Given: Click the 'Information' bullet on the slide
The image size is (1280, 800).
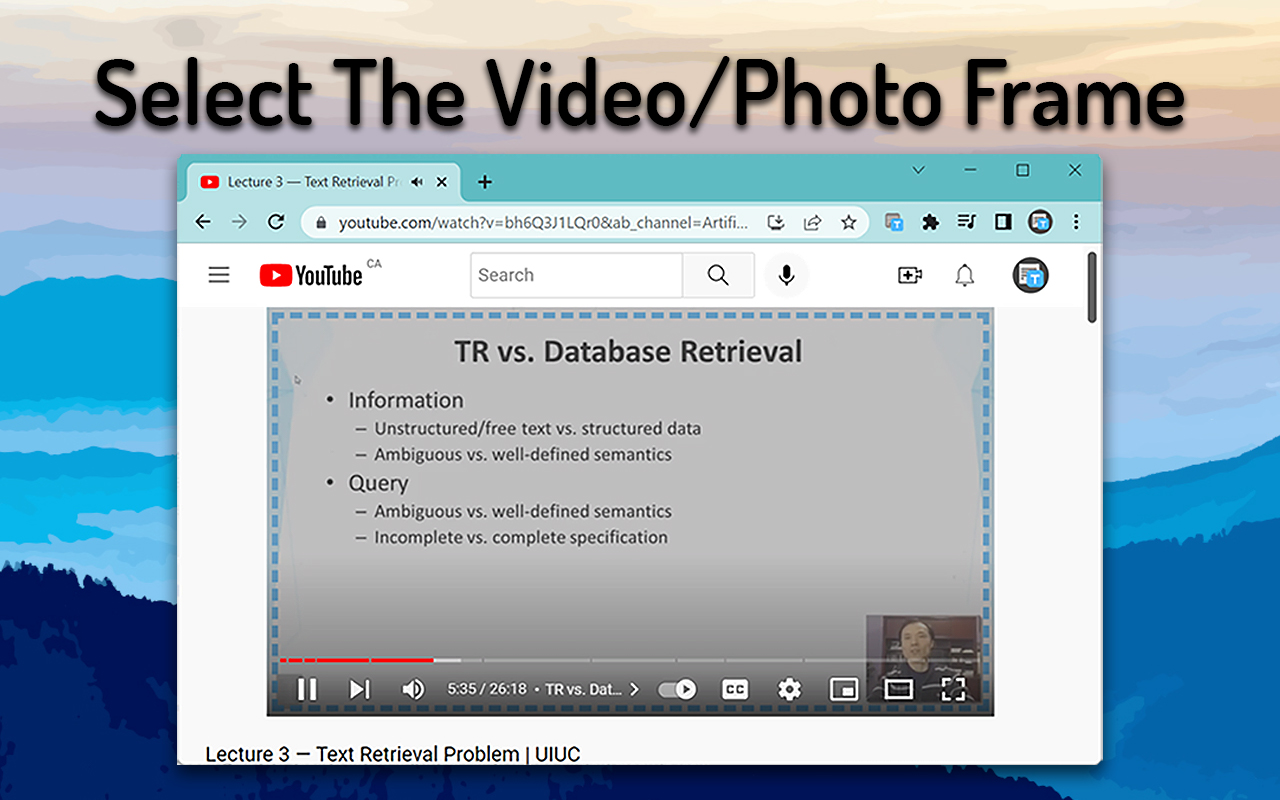Looking at the screenshot, I should point(405,400).
